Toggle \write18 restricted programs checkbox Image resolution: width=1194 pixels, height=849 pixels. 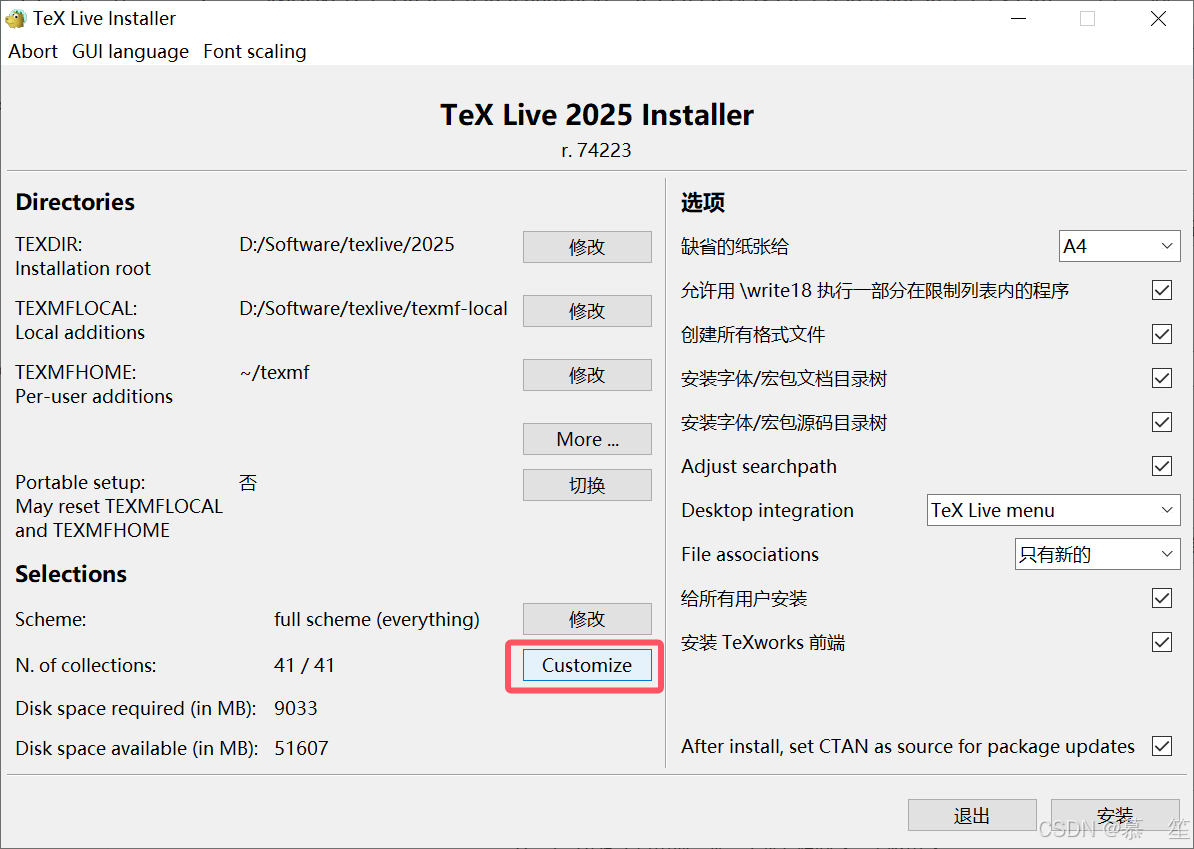pos(1161,290)
